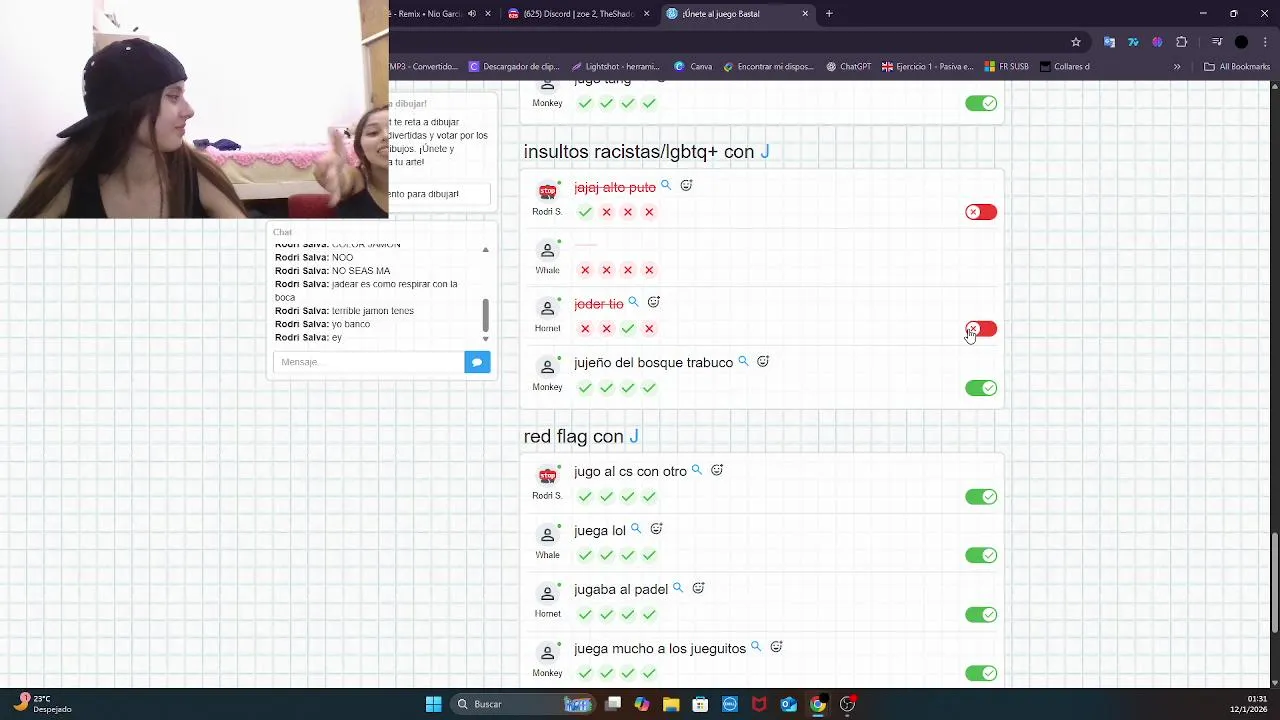1280x720 pixels.
Task: Open File Explorer from the taskbar
Action: point(671,704)
